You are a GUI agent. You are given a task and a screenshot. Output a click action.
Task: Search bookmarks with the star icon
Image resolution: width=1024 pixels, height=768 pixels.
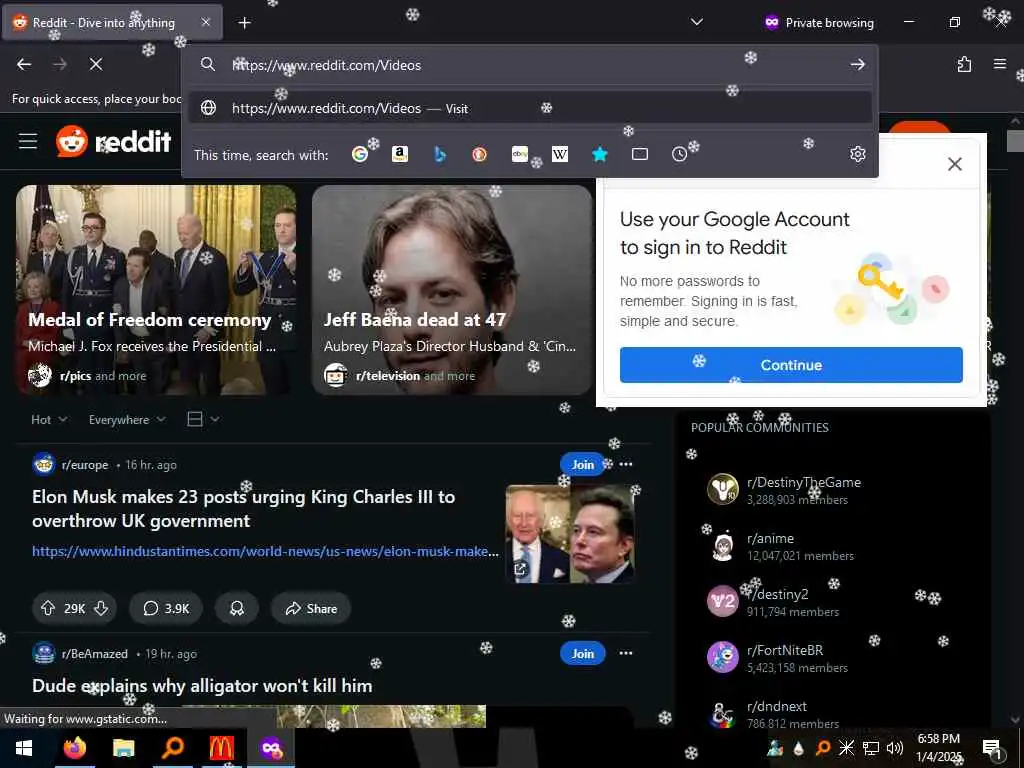[600, 154]
